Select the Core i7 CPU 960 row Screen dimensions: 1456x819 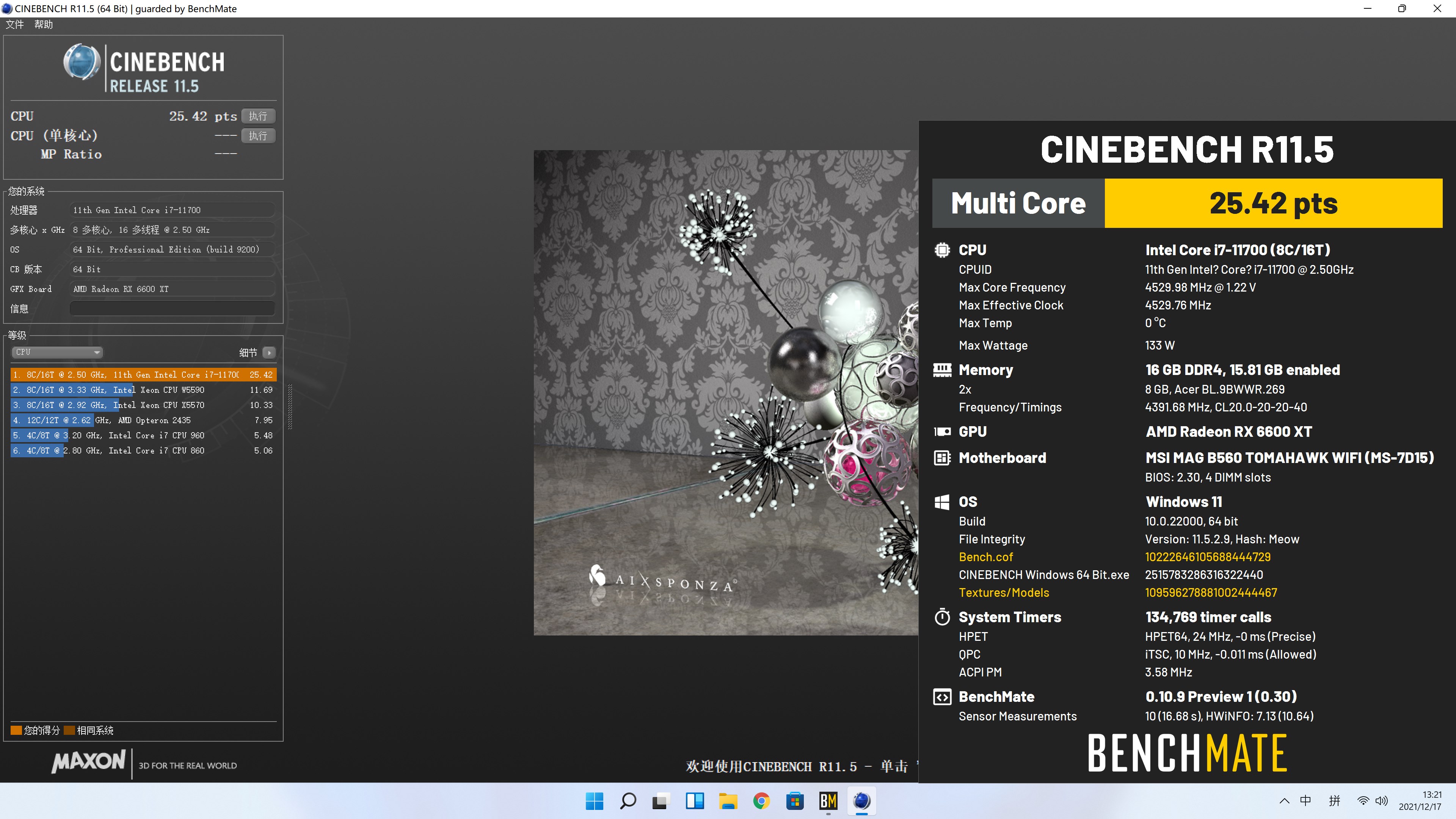[x=143, y=436]
